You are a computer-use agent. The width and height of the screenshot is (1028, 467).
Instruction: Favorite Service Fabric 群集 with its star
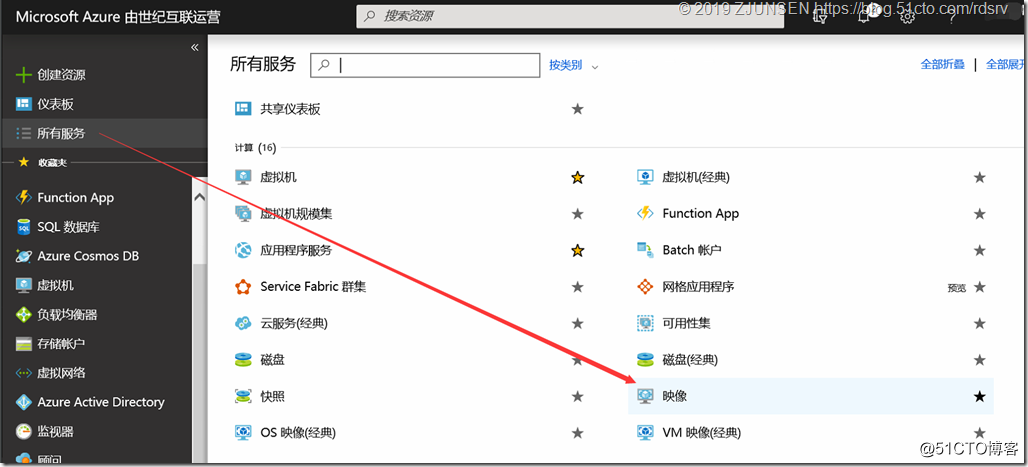(x=578, y=287)
